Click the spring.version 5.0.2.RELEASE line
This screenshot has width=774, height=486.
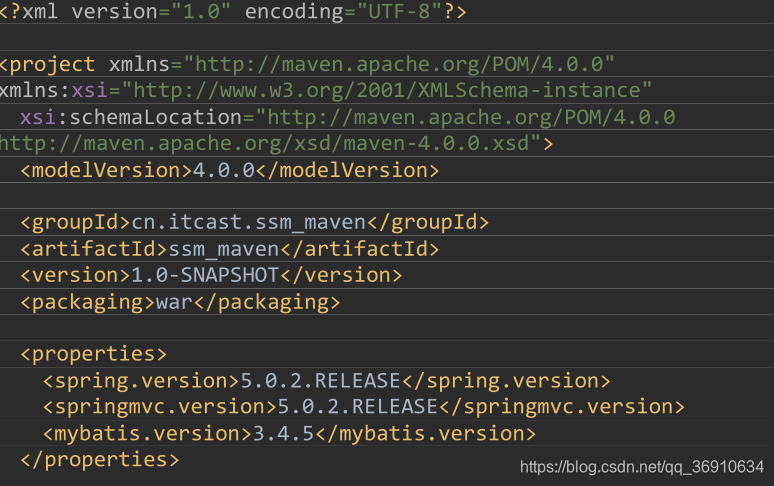(327, 381)
